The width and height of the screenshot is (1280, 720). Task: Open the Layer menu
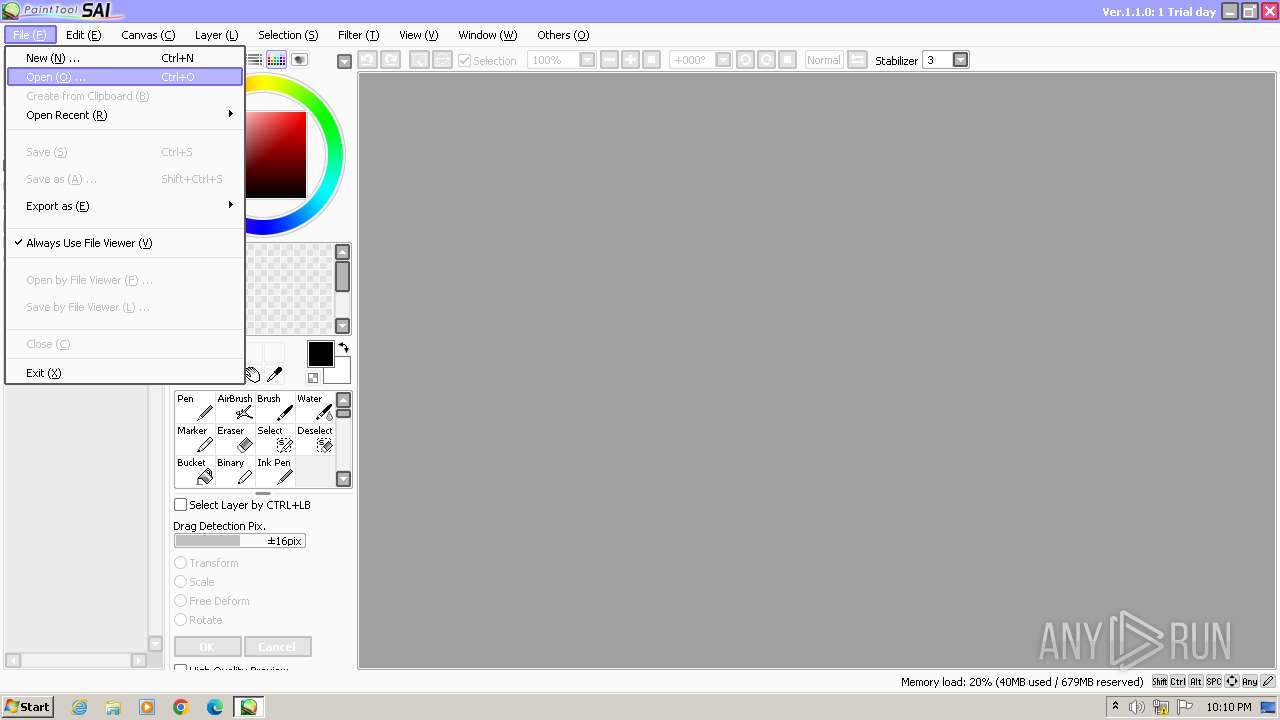[x=216, y=35]
